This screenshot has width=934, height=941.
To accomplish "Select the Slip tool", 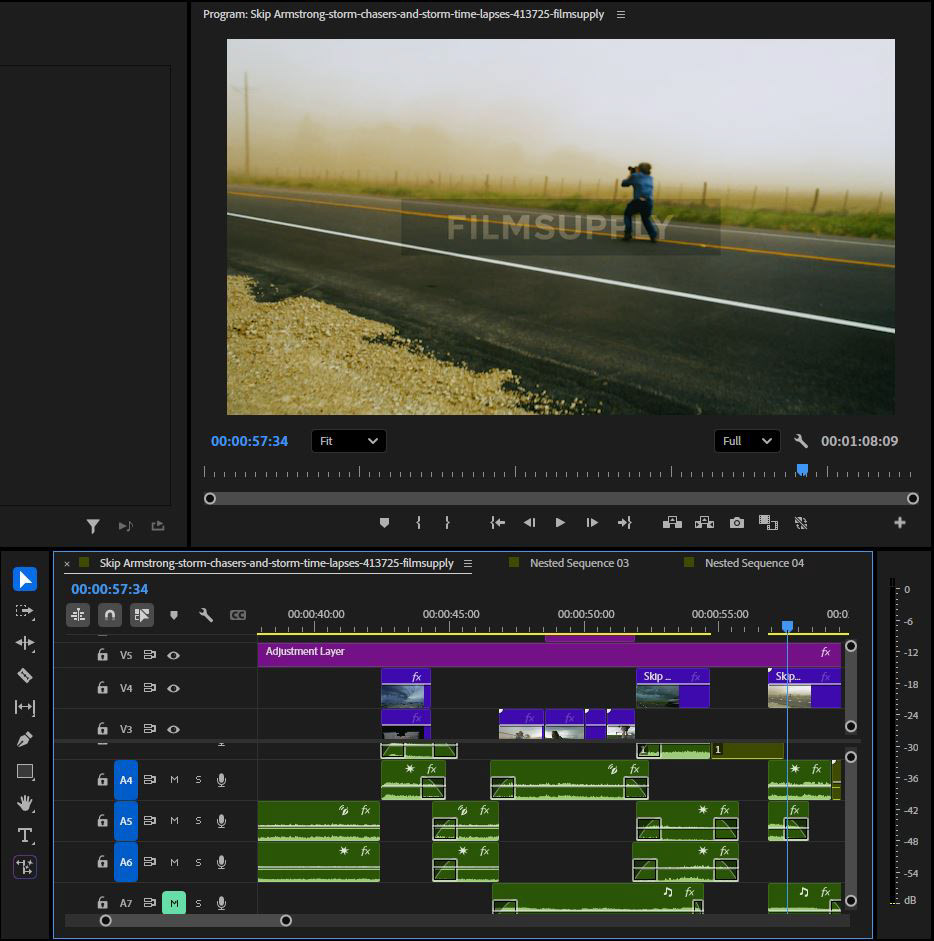I will pyautogui.click(x=25, y=708).
